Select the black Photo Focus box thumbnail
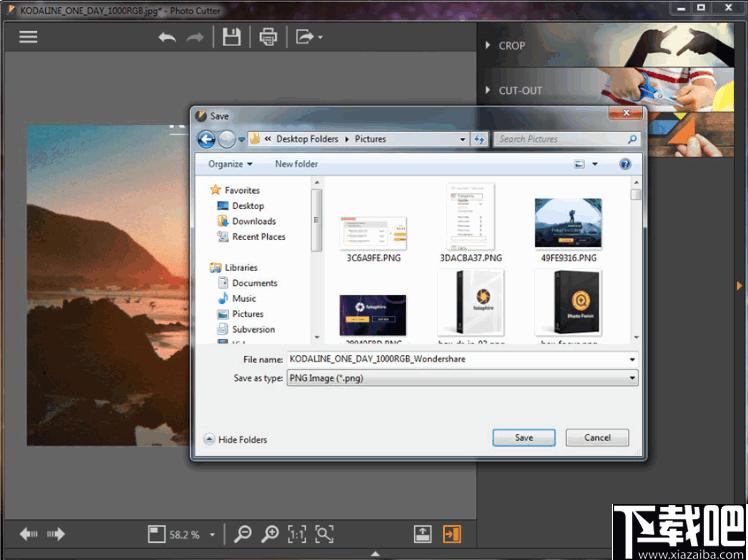748x560 pixels. click(568, 302)
